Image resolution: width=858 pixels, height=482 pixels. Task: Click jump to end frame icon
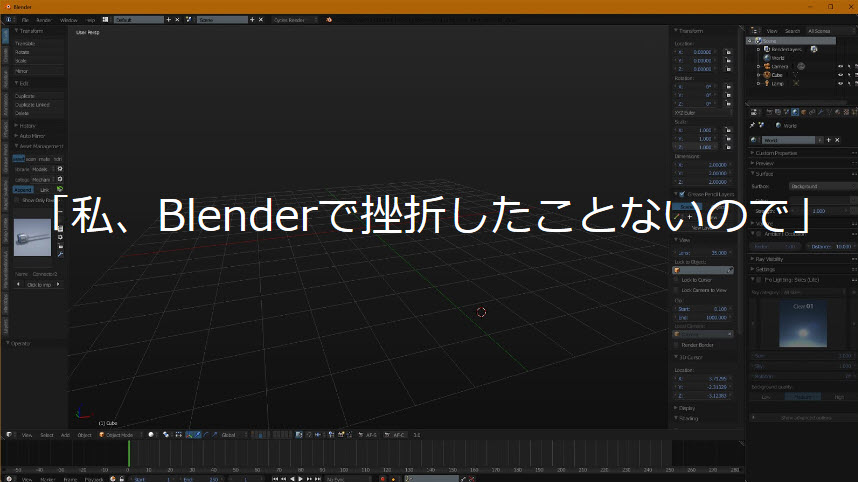tap(318, 479)
